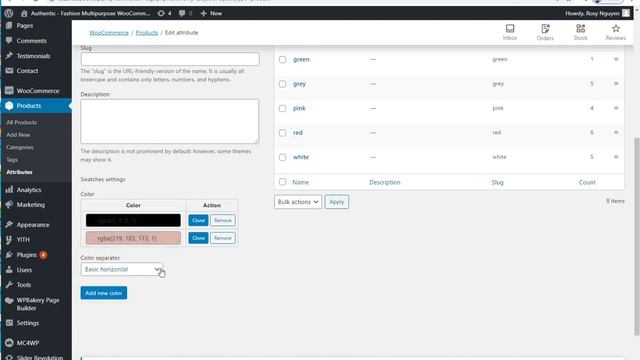The height and width of the screenshot is (360, 640).
Task: Open Attributes submenu item
Action: (19, 172)
